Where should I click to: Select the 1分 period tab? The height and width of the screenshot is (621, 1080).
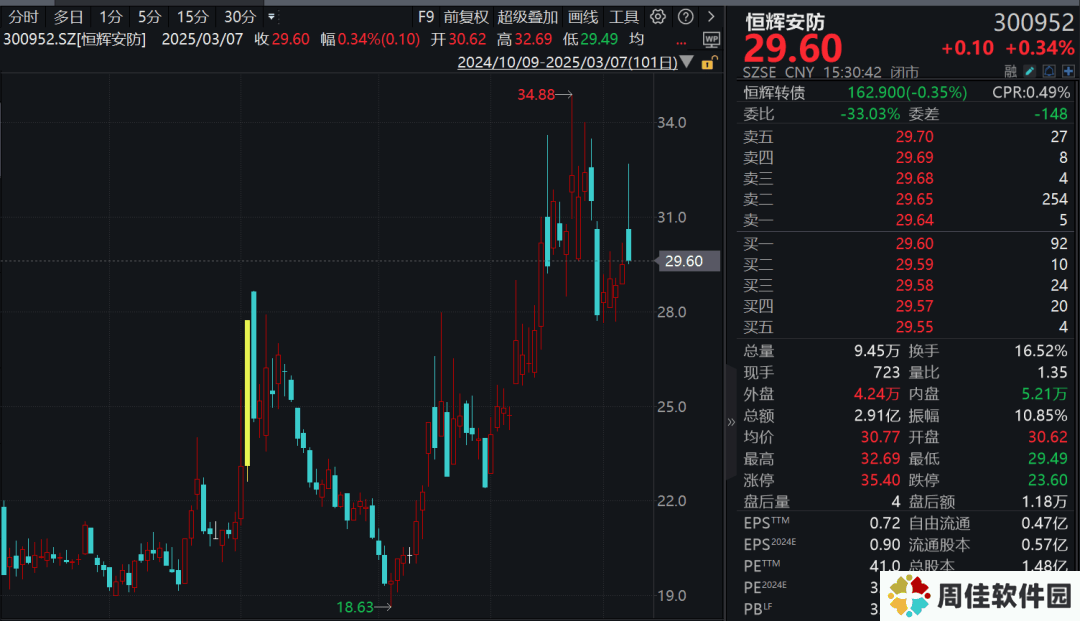(x=110, y=17)
